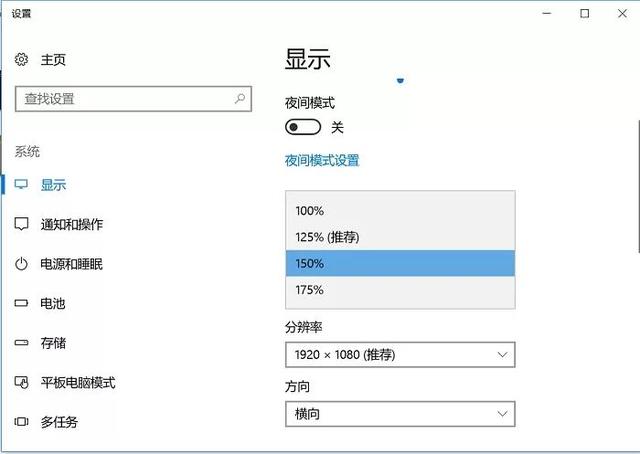Click the Multitasking icon
The image size is (640, 454).
pos(22,422)
